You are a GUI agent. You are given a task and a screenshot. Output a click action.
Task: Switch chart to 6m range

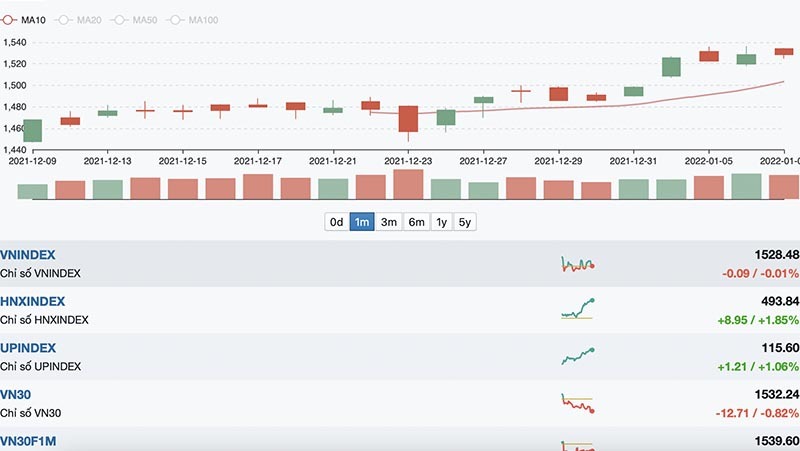point(415,222)
